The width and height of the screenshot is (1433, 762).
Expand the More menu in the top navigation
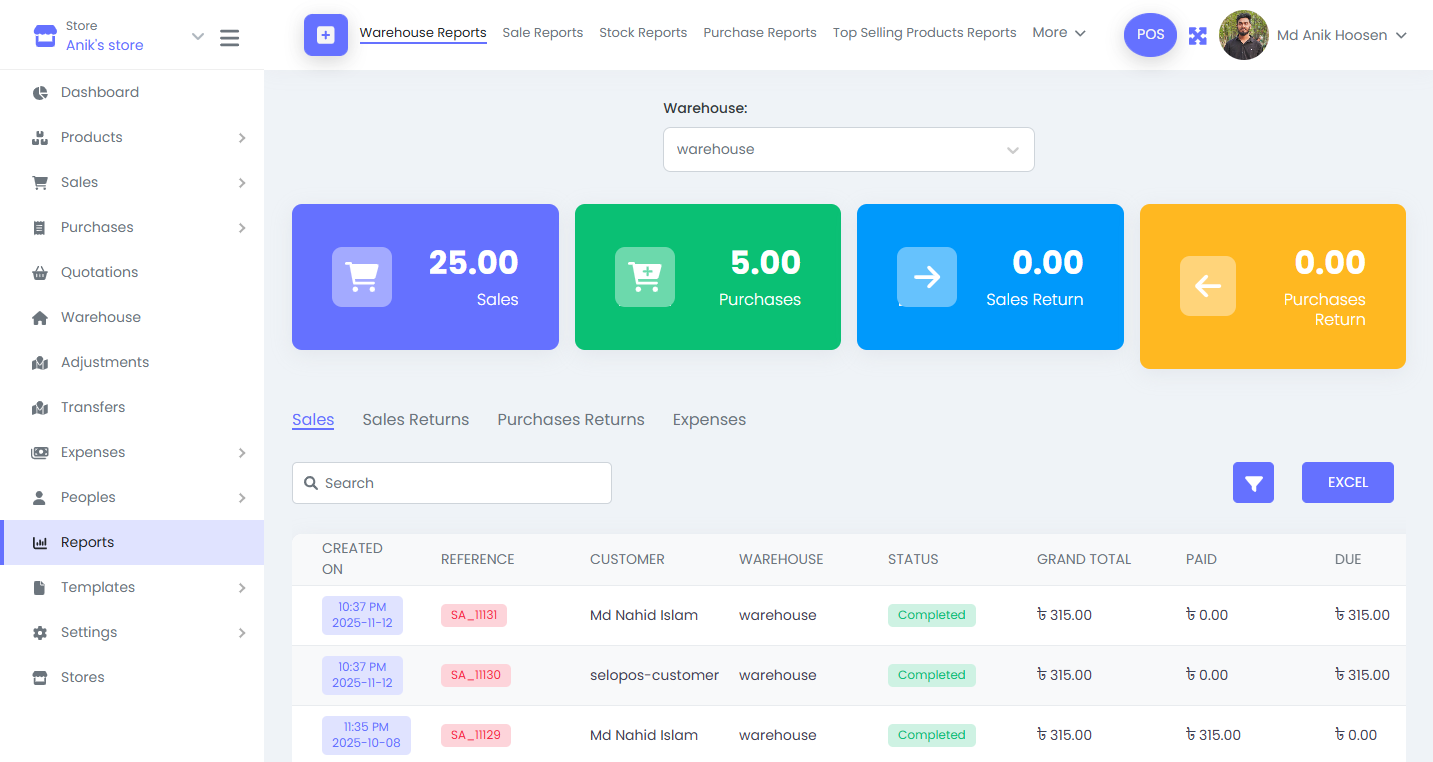point(1058,32)
